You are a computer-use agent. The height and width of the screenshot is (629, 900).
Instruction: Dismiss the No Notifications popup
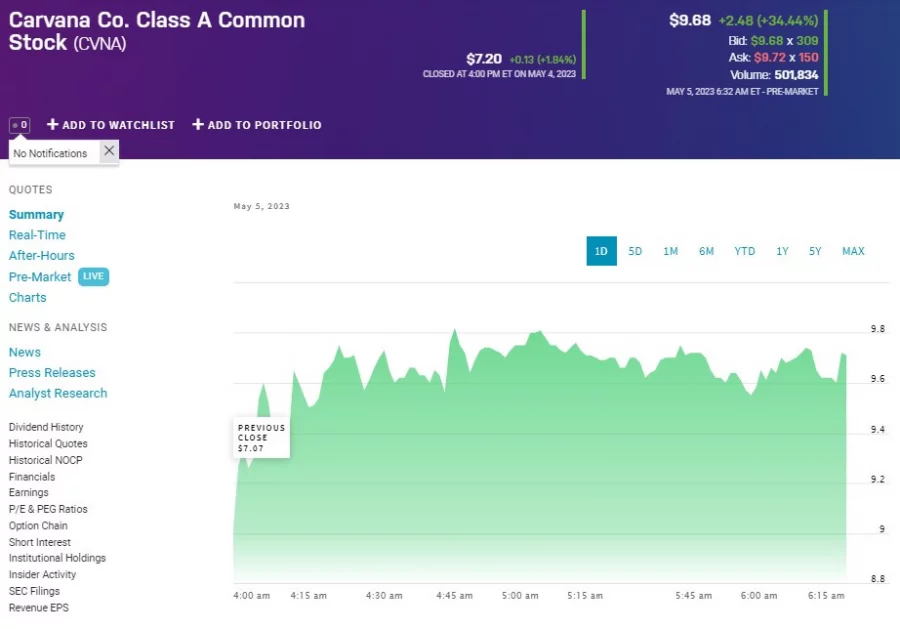(x=109, y=151)
